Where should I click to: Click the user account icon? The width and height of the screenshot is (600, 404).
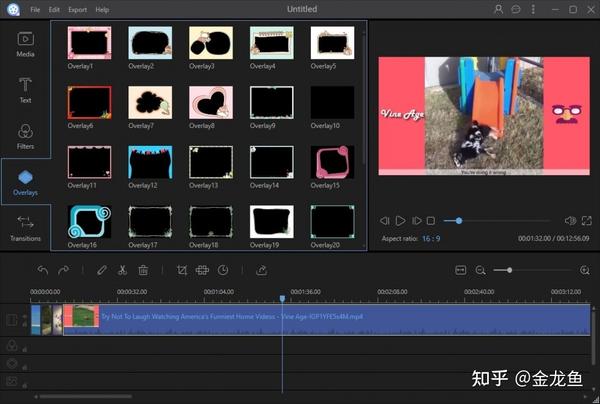tap(499, 9)
